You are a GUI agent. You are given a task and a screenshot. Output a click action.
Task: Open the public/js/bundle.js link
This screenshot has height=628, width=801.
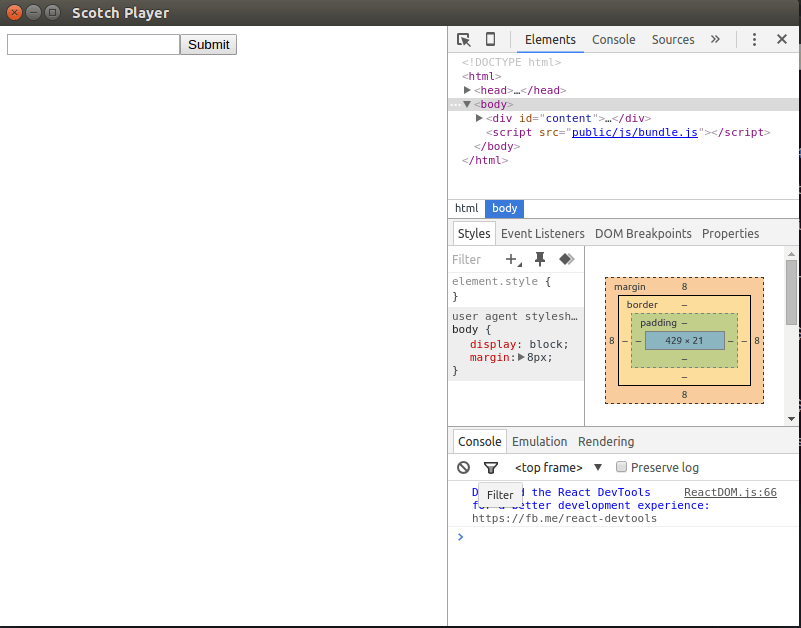[x=634, y=132]
